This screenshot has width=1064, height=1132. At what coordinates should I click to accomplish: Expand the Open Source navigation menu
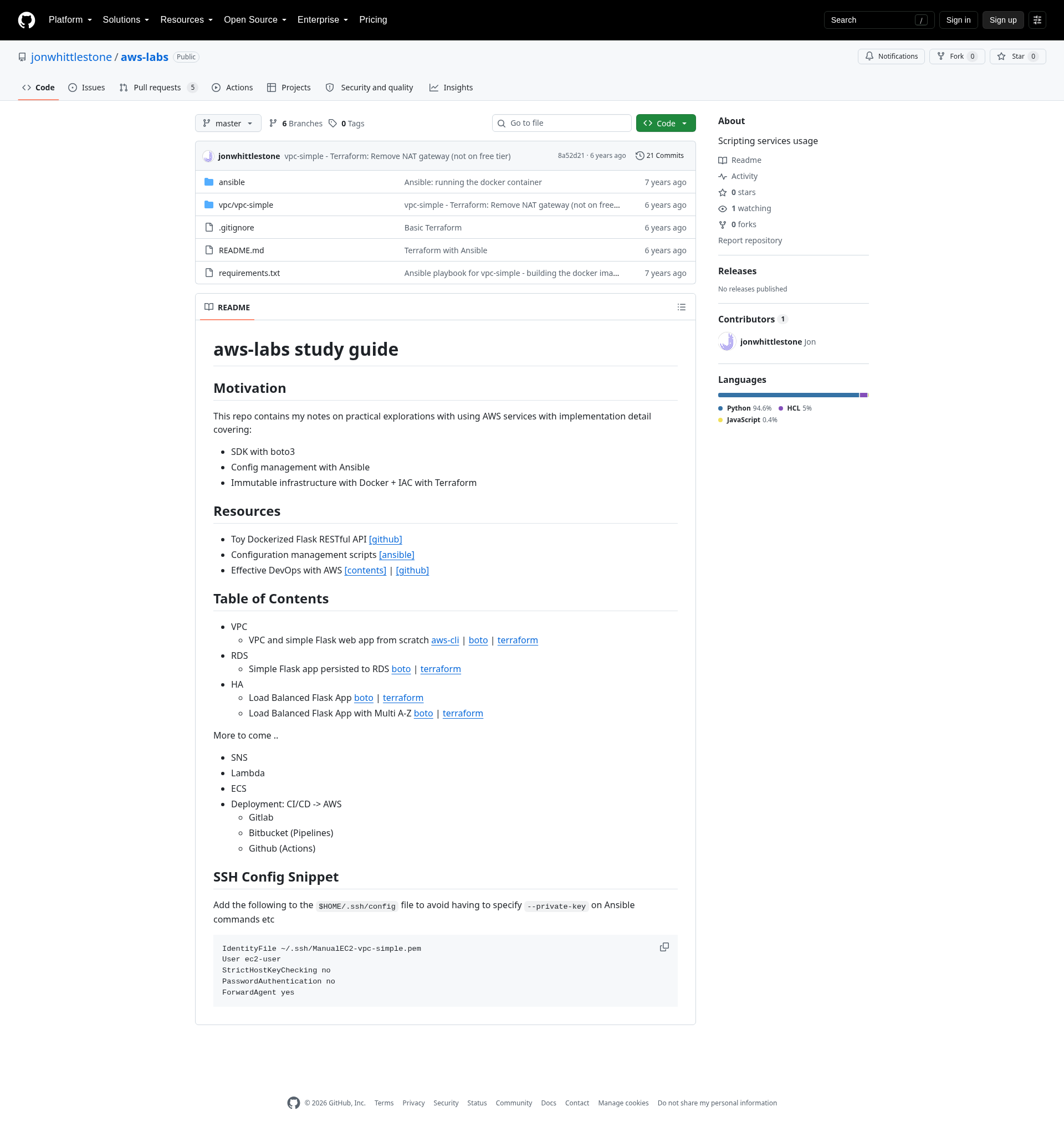coord(254,20)
